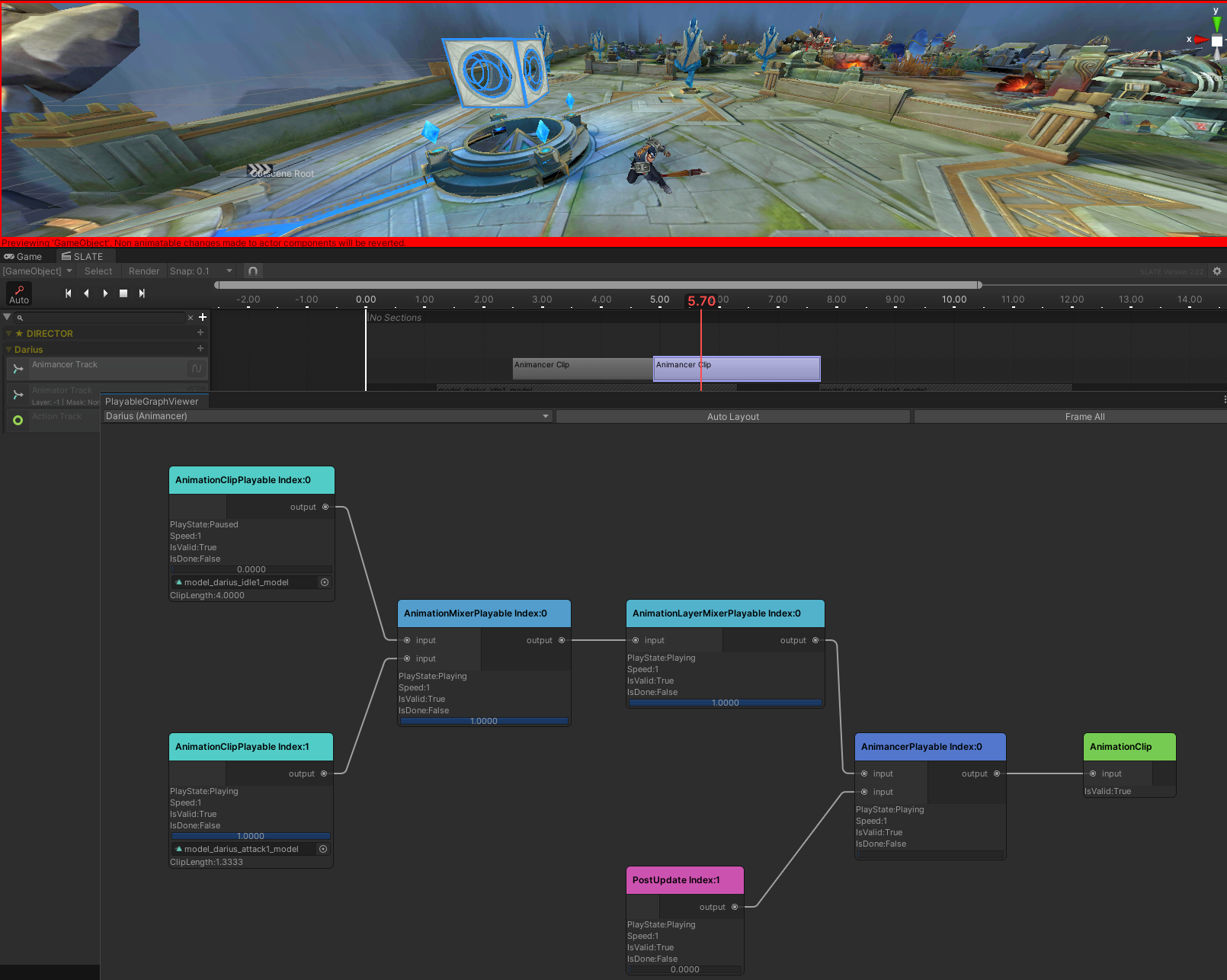Stop cutscene playback
This screenshot has width=1227, height=980.
pos(123,293)
